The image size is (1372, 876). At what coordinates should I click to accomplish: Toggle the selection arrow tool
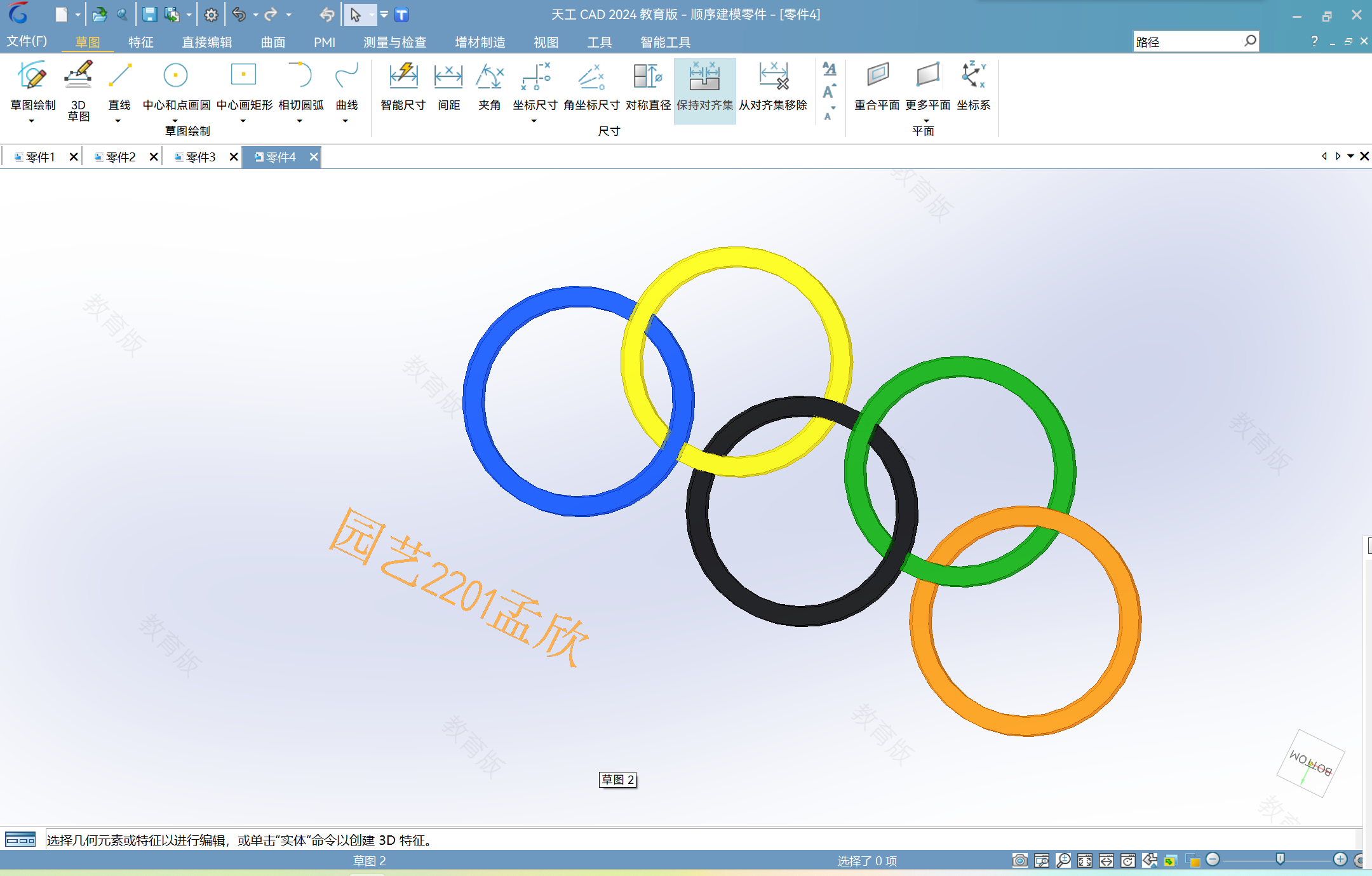pos(355,14)
